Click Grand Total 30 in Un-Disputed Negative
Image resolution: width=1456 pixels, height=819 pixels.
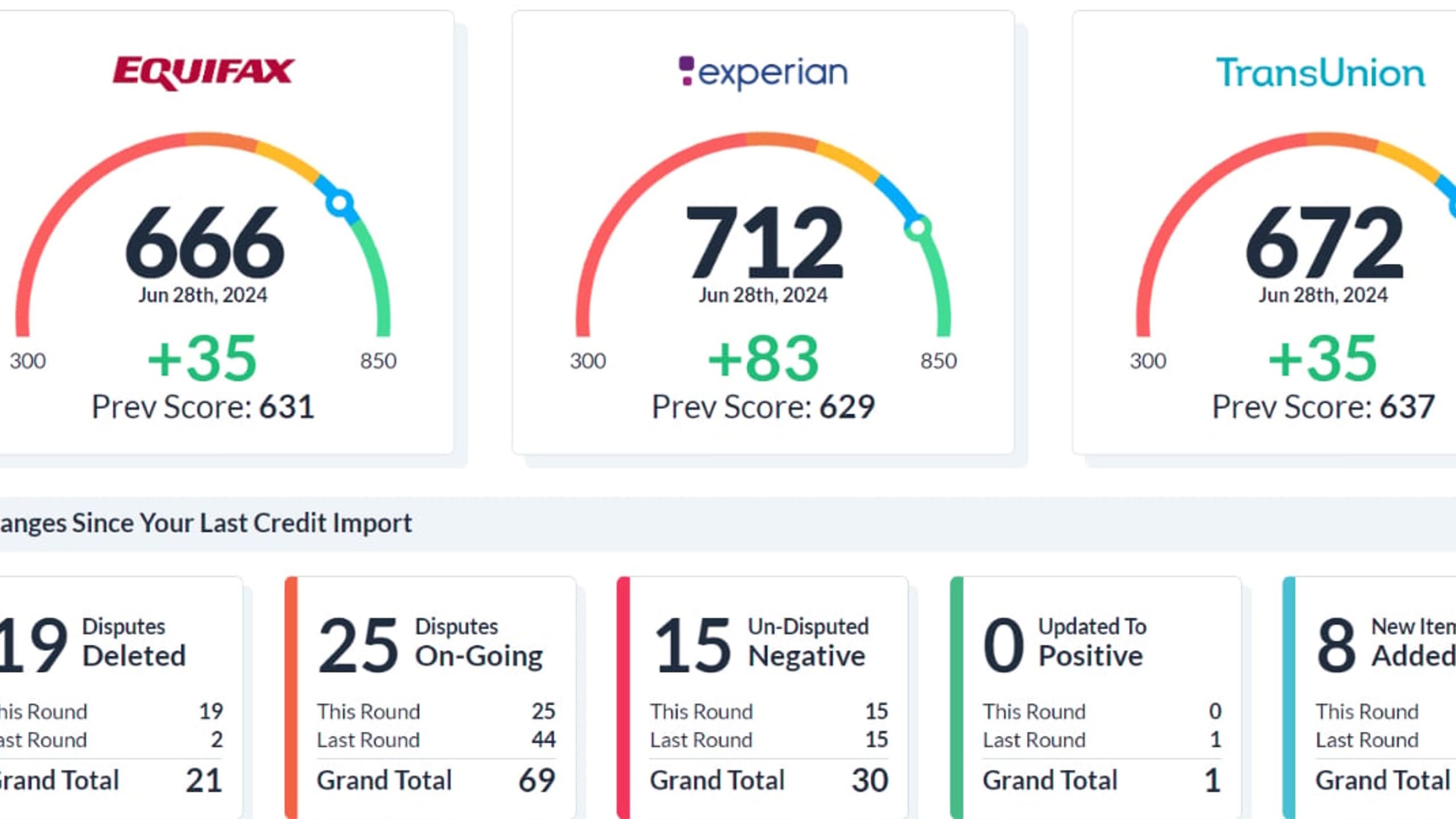(870, 780)
